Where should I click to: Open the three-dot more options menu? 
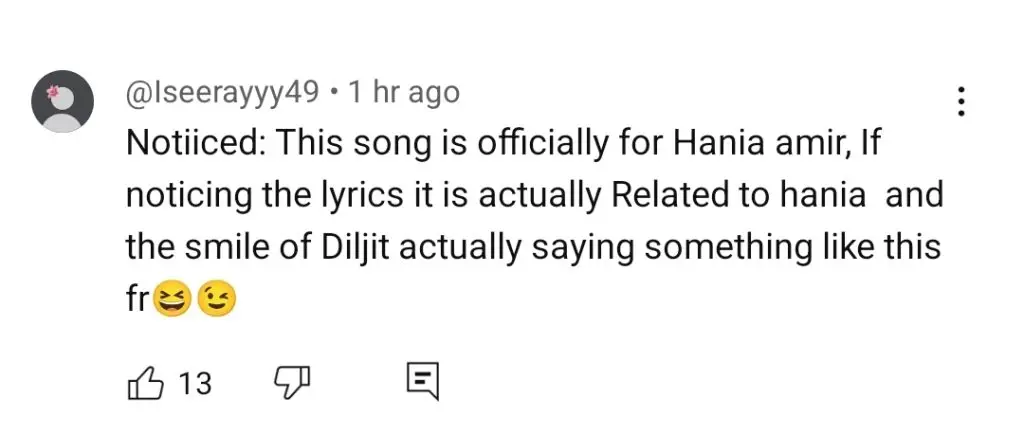[961, 103]
